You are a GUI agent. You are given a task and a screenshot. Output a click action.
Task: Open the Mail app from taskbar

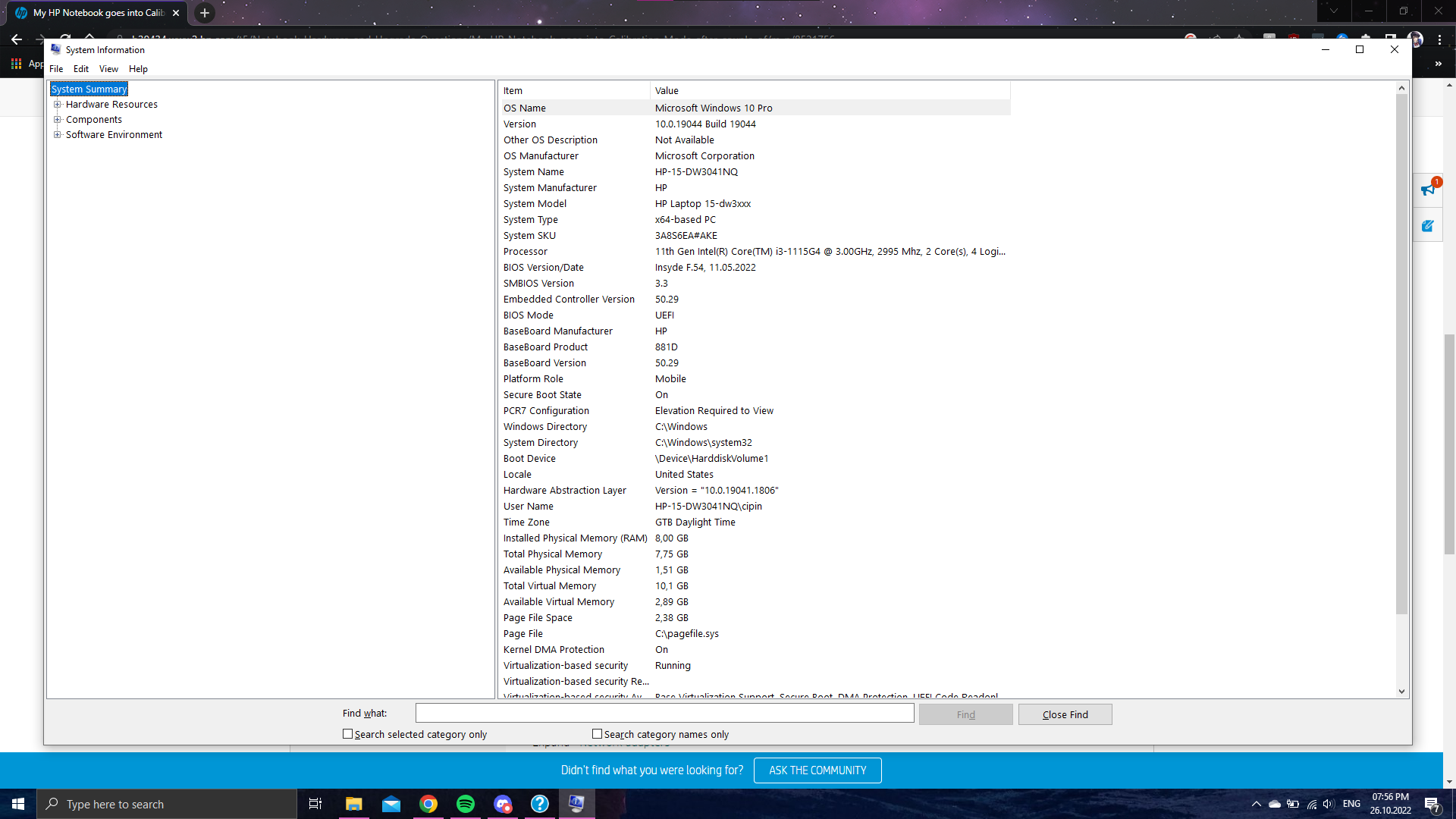coord(391,803)
